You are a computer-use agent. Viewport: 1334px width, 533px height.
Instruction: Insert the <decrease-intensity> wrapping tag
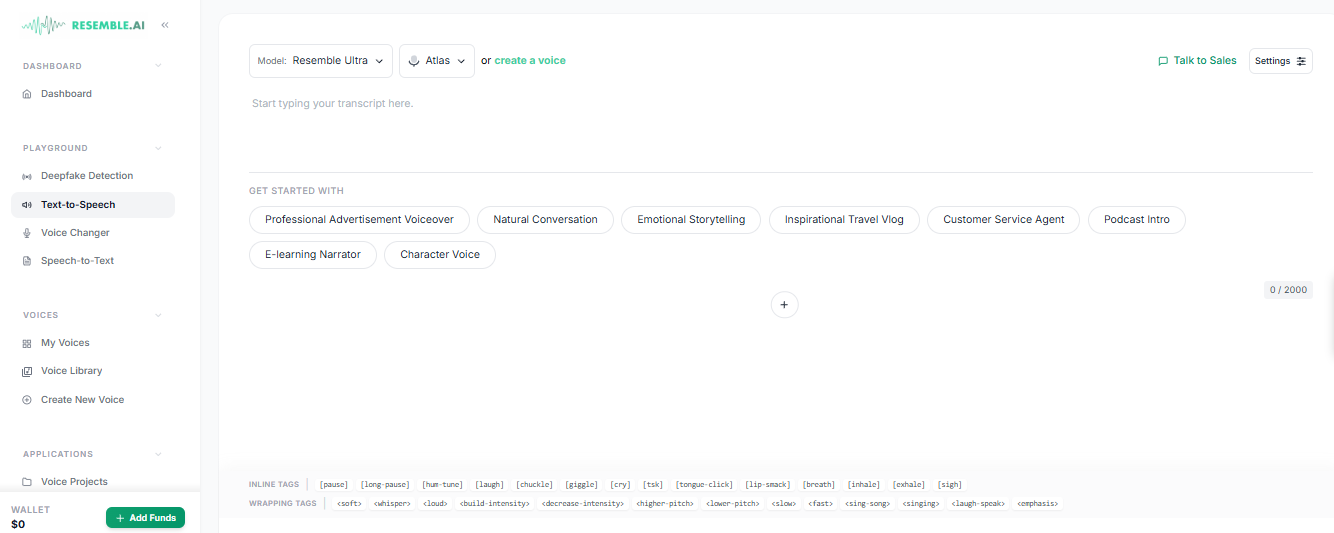coord(583,504)
